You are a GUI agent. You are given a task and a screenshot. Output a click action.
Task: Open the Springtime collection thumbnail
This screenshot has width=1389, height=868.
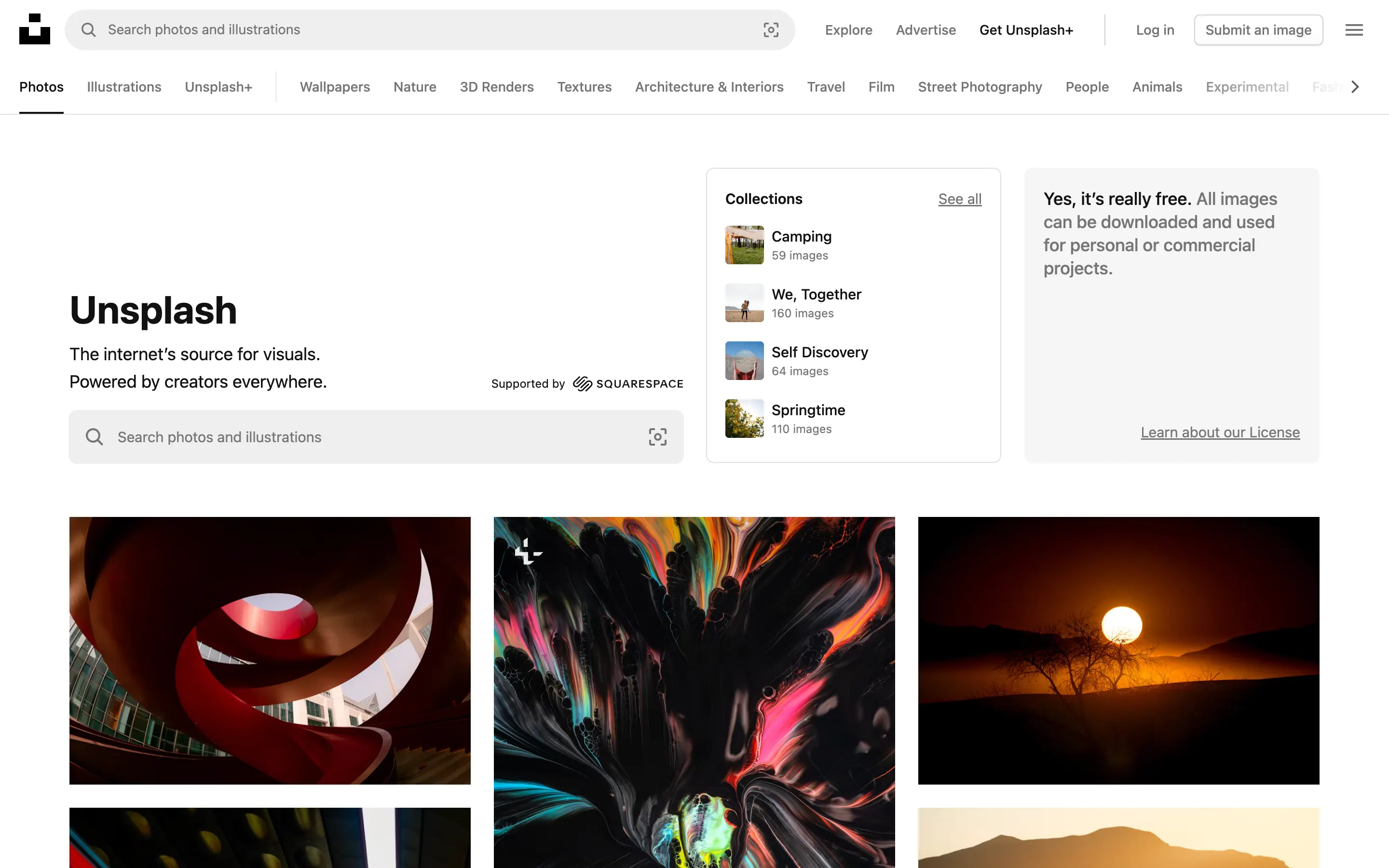[745, 419]
